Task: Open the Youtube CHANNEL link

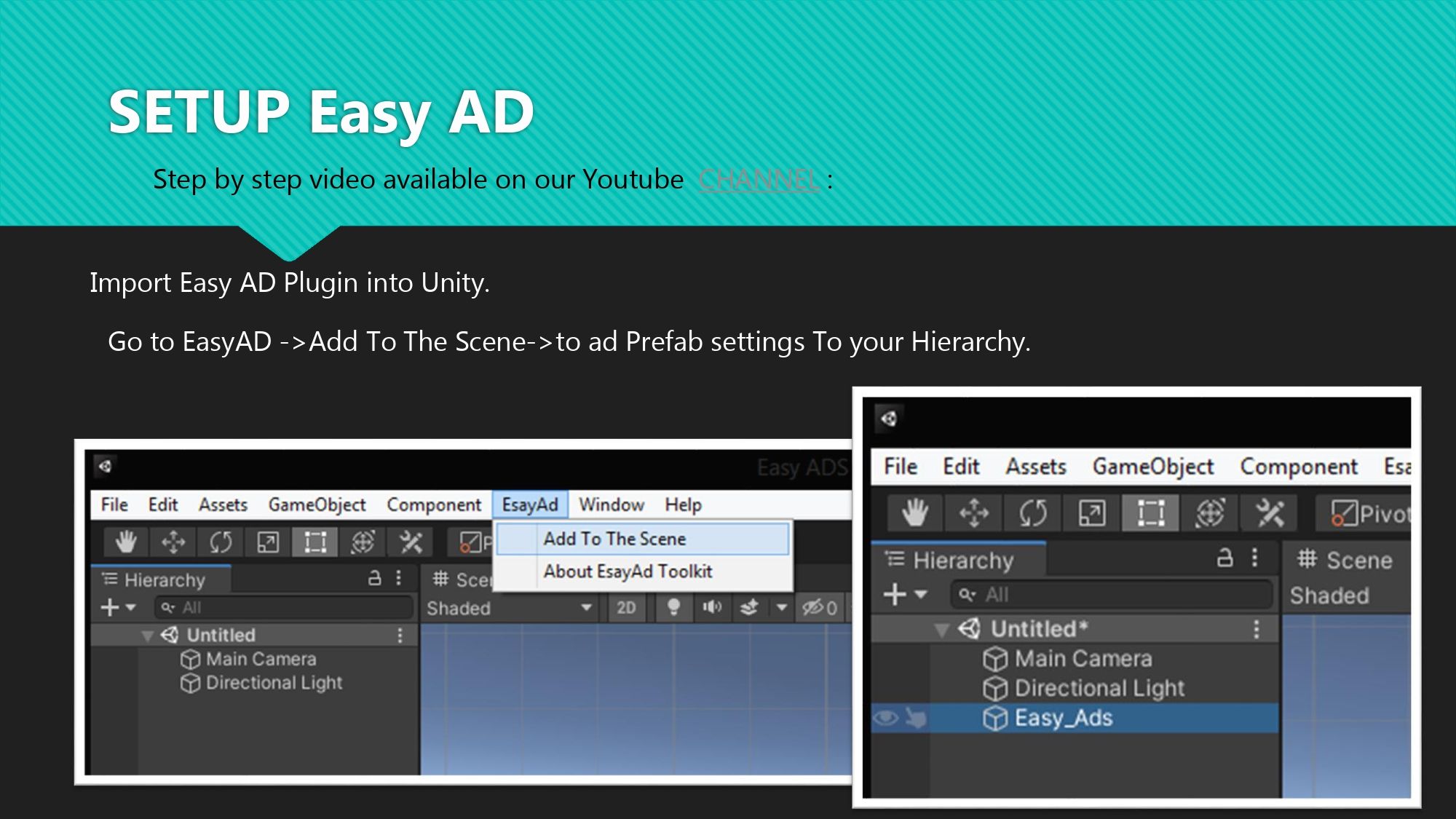Action: point(759,180)
